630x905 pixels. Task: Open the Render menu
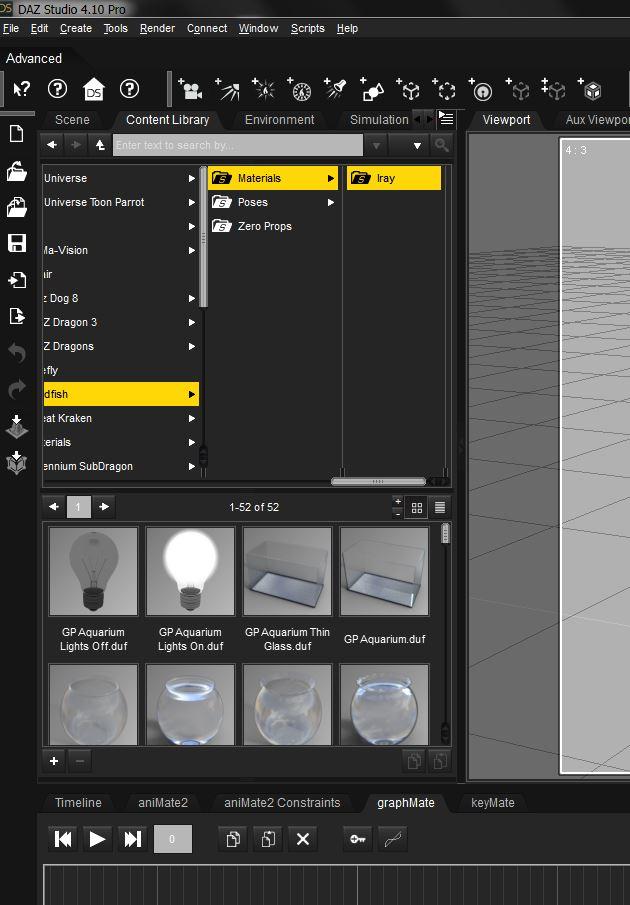(157, 28)
